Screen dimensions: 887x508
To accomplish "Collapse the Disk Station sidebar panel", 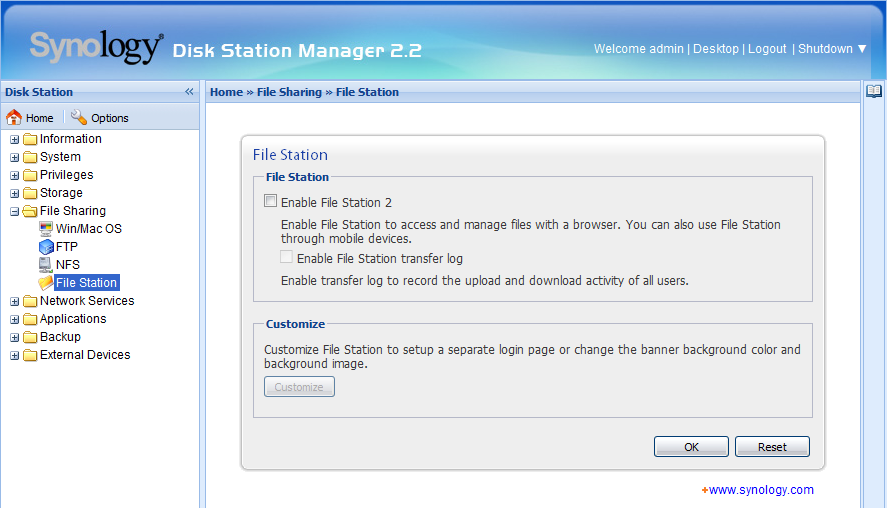I will (189, 92).
